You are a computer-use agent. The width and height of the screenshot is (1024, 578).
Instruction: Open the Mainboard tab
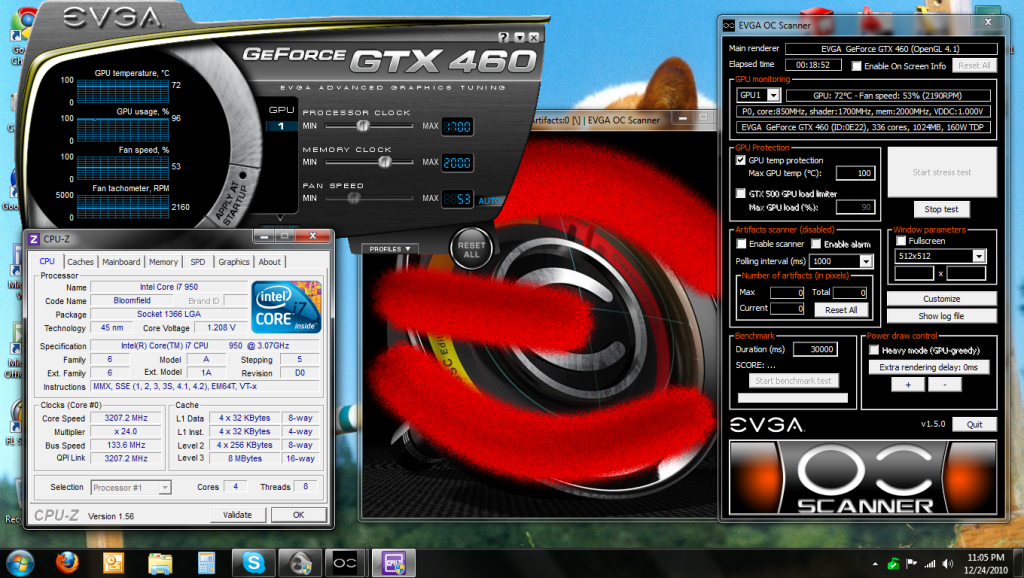[121, 262]
